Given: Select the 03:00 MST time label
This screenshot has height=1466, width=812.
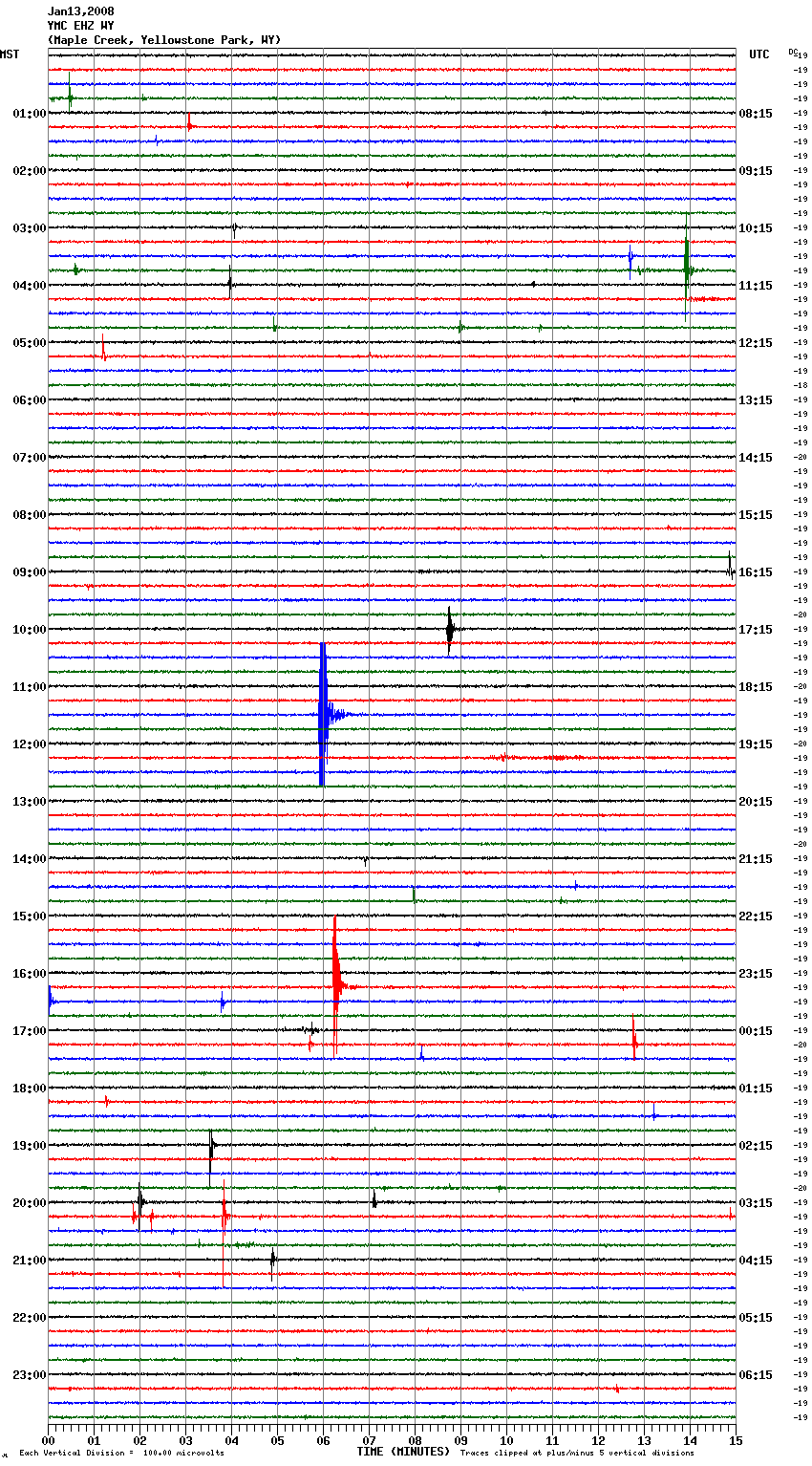Looking at the screenshot, I should (x=29, y=228).
